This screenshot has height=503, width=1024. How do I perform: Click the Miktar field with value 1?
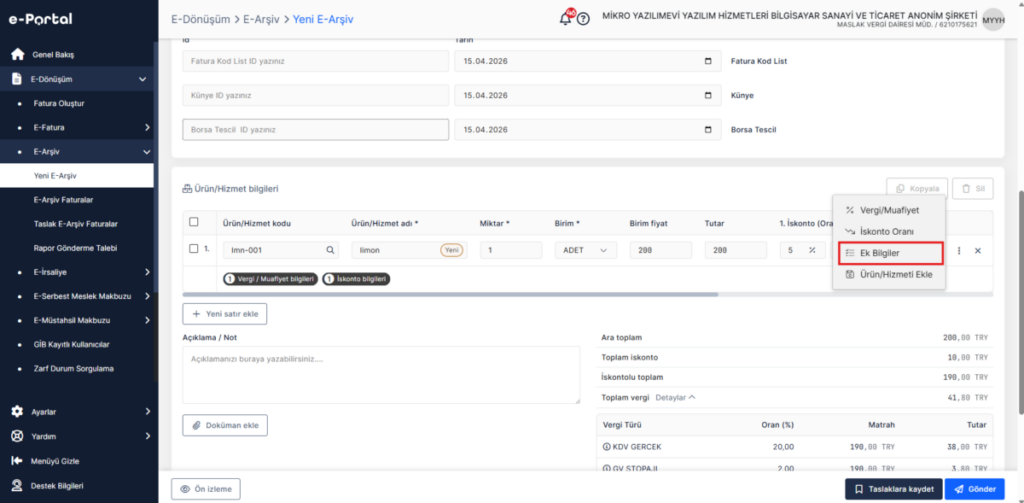[511, 250]
